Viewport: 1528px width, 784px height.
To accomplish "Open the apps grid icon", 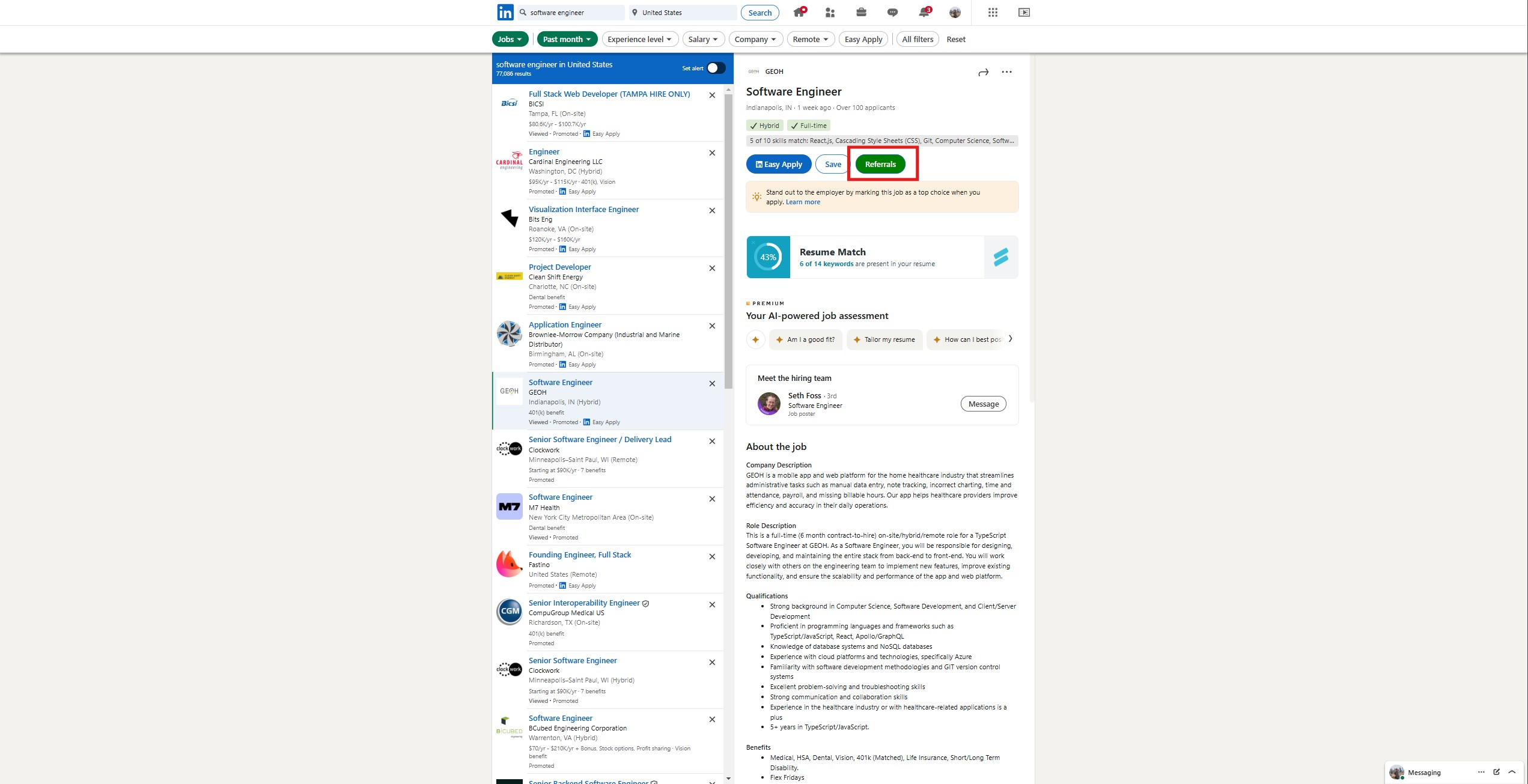I will coord(993,13).
